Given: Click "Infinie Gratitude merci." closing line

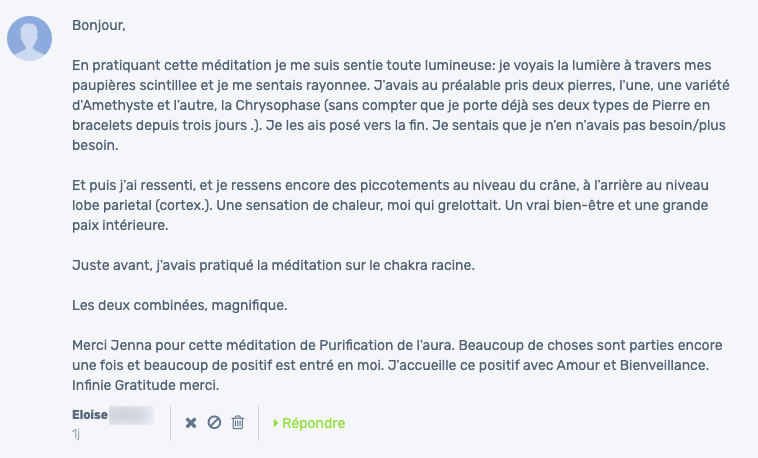Looking at the screenshot, I should [x=146, y=385].
